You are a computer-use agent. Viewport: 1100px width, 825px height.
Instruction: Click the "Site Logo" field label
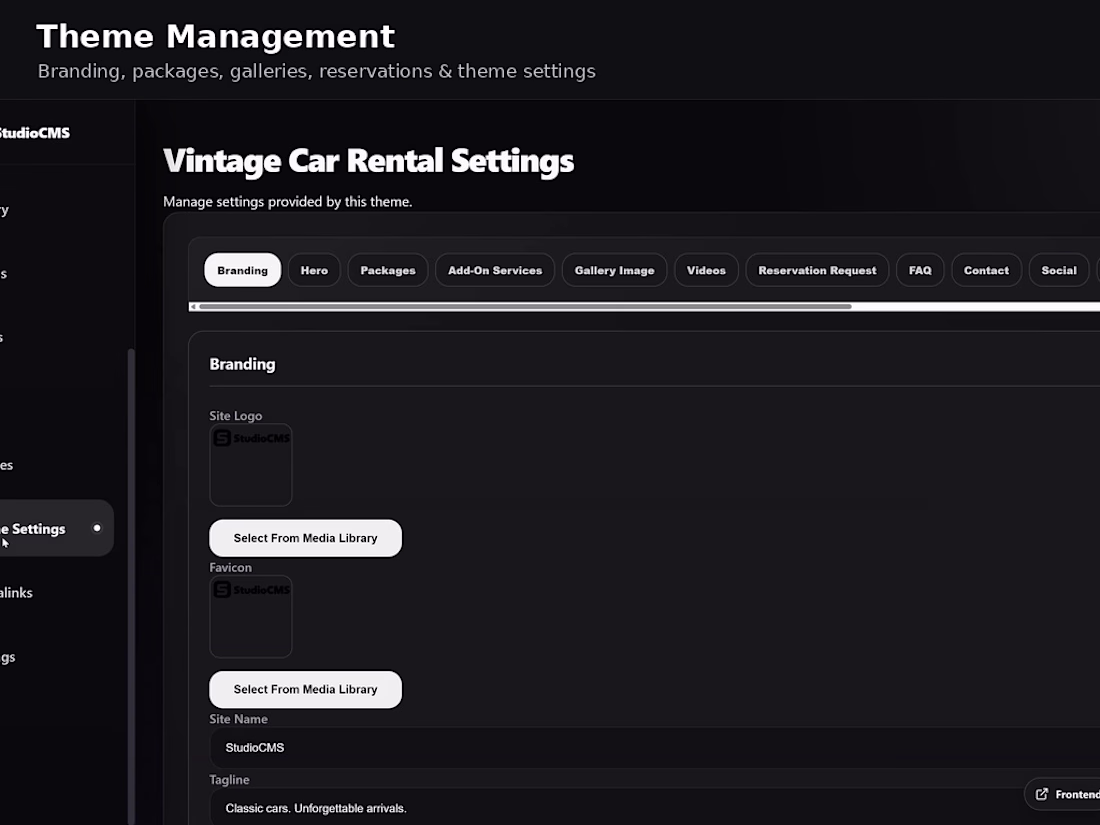[x=236, y=415]
